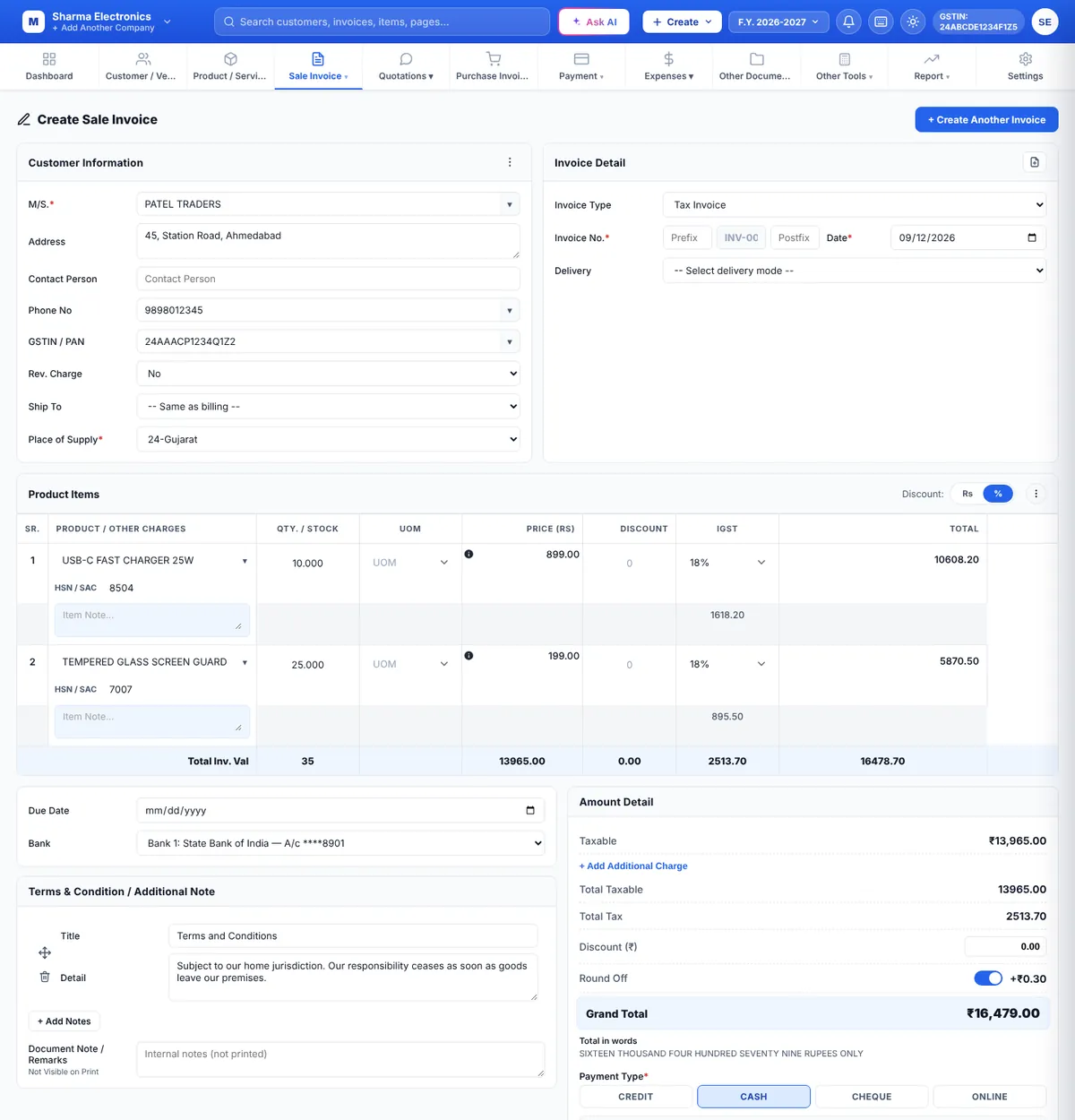Click the Document Note / Remarks textarea
The image size is (1075, 1120).
[340, 1059]
